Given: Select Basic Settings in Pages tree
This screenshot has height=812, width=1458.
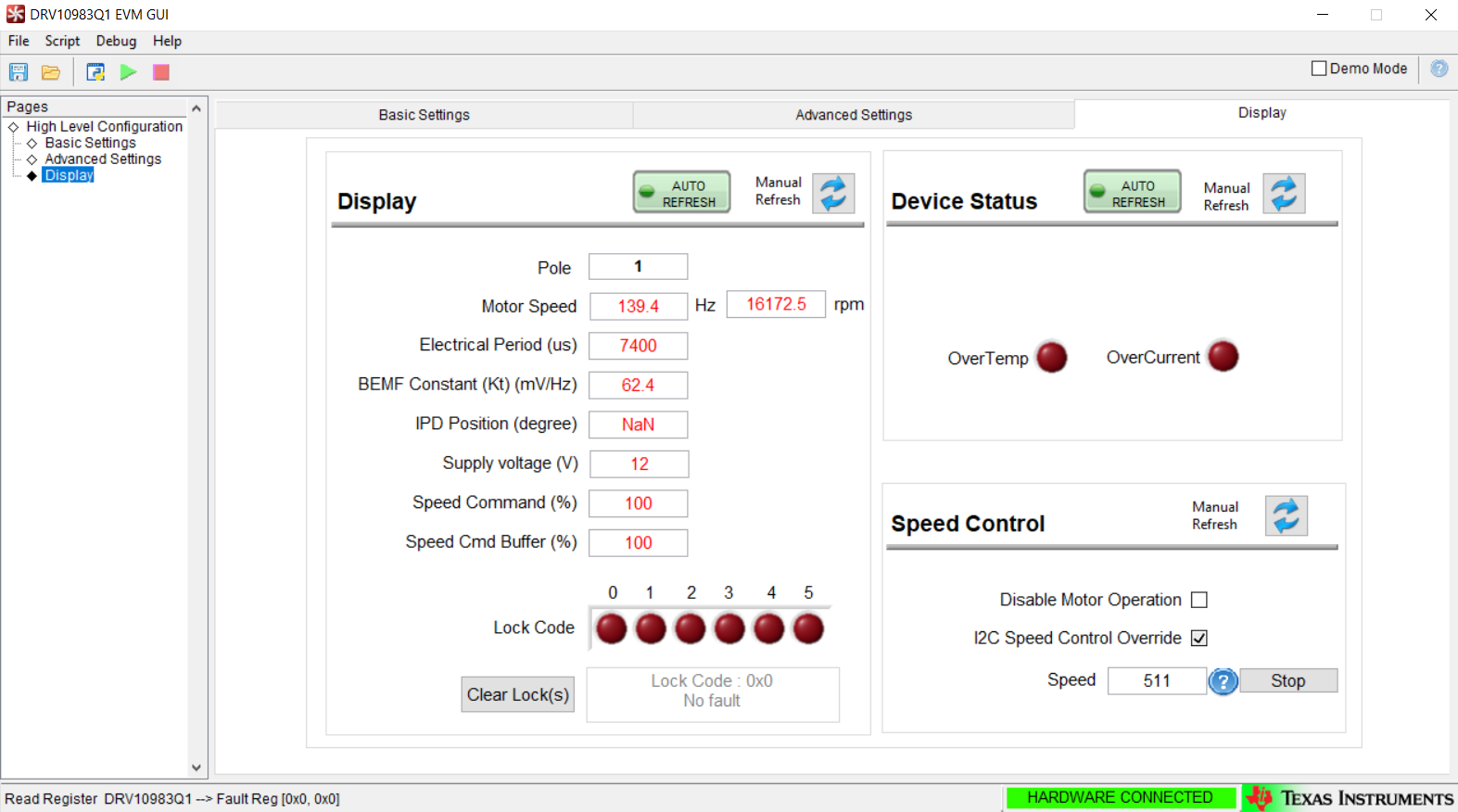Looking at the screenshot, I should tap(90, 143).
